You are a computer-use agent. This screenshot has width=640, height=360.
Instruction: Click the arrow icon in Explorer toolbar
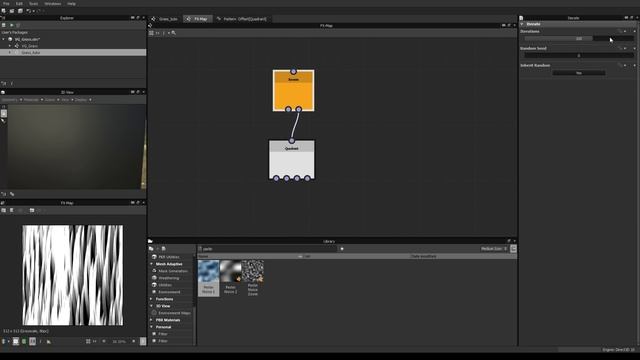(x=11, y=25)
